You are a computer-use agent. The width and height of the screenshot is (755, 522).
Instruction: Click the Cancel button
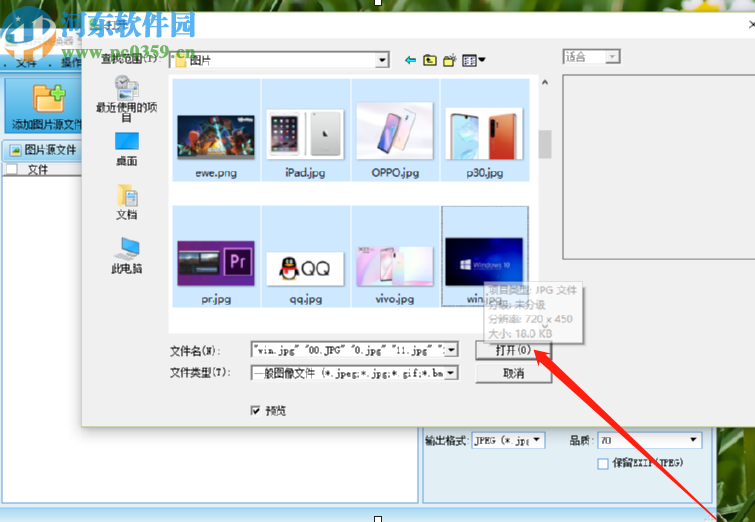coord(513,373)
